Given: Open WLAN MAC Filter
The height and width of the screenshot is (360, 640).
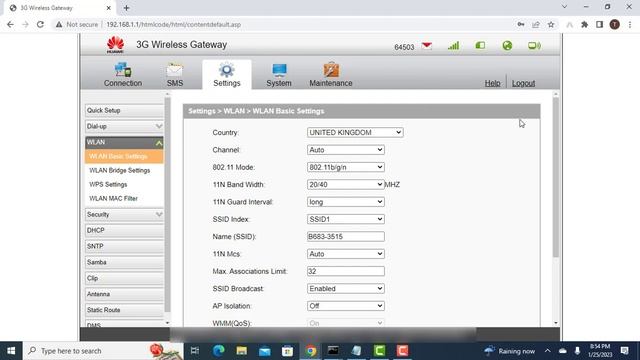Looking at the screenshot, I should 113,198.
